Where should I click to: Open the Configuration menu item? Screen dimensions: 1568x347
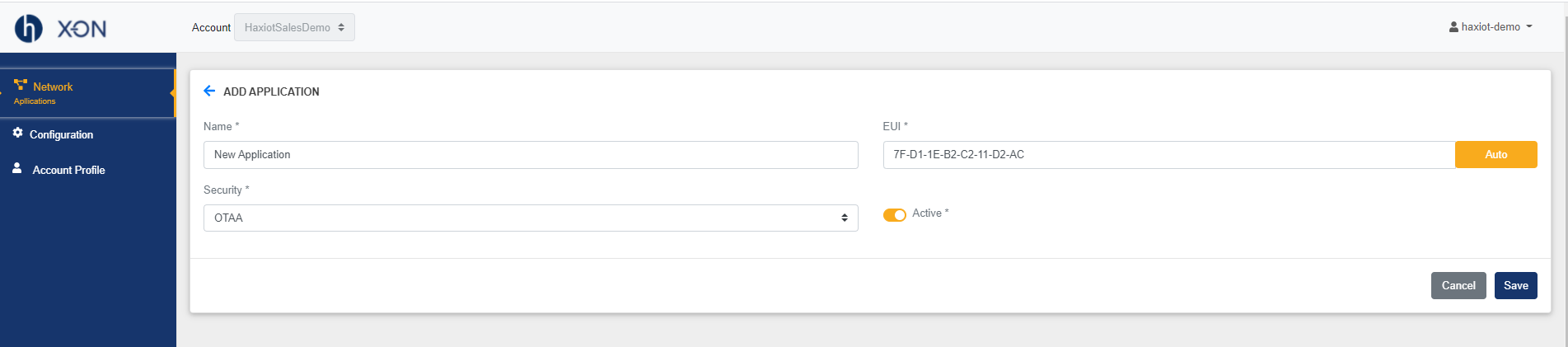tap(61, 134)
